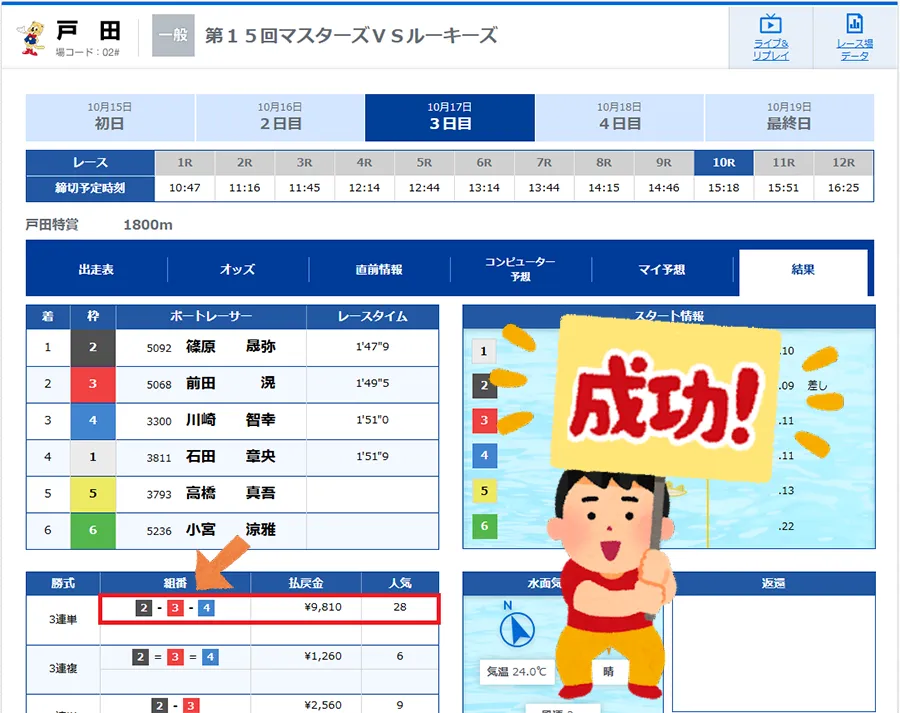
Task: Click the 一般 grade badge
Action: [x=173, y=36]
